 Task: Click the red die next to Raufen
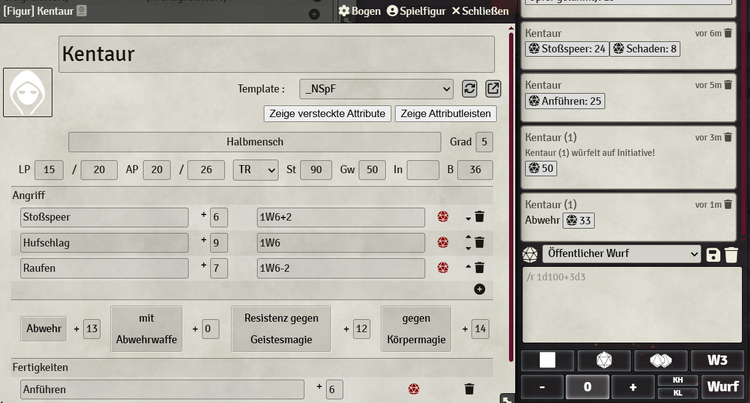(443, 268)
